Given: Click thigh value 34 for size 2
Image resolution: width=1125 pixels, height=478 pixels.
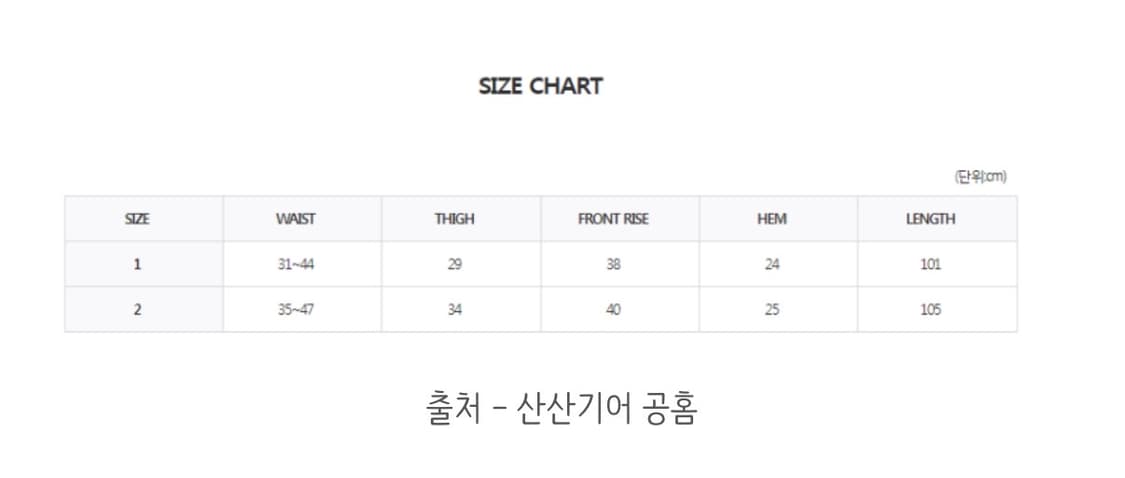Looking at the screenshot, I should point(454,310).
